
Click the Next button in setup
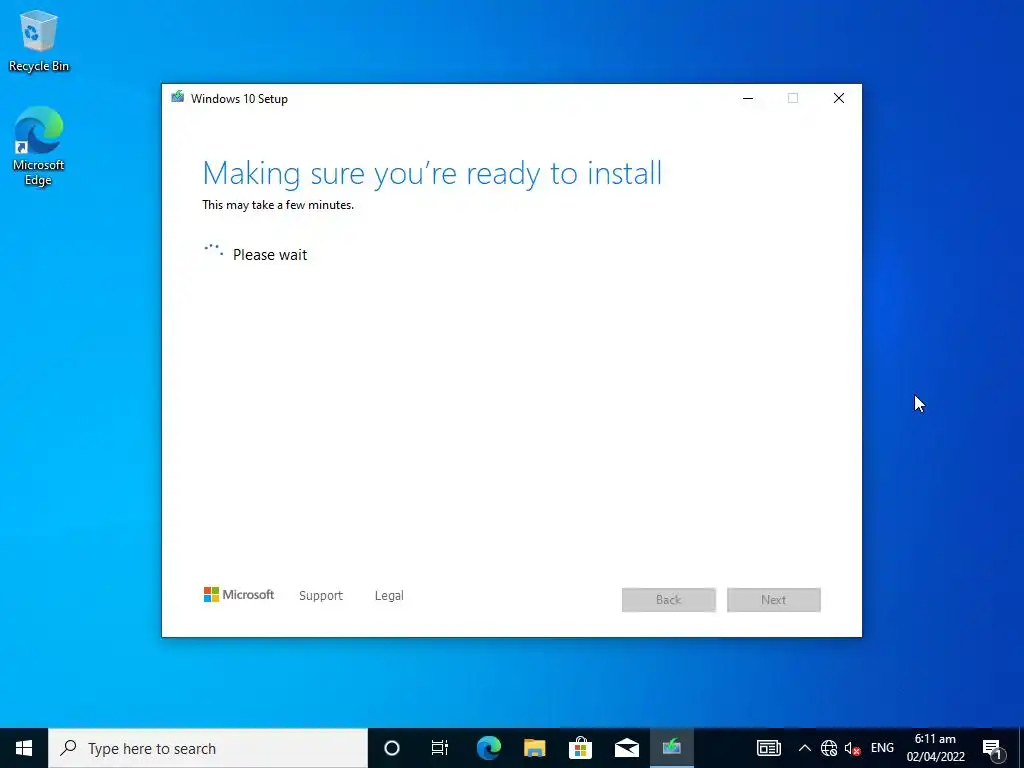click(774, 600)
